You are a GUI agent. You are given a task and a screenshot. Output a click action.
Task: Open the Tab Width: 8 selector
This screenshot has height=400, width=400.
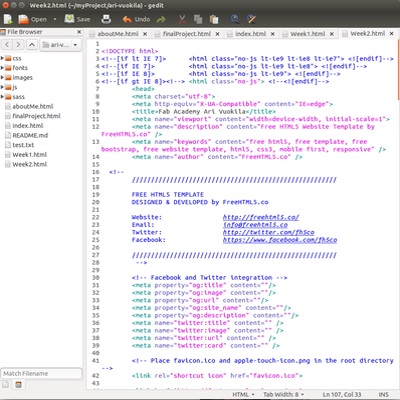[x=283, y=395]
